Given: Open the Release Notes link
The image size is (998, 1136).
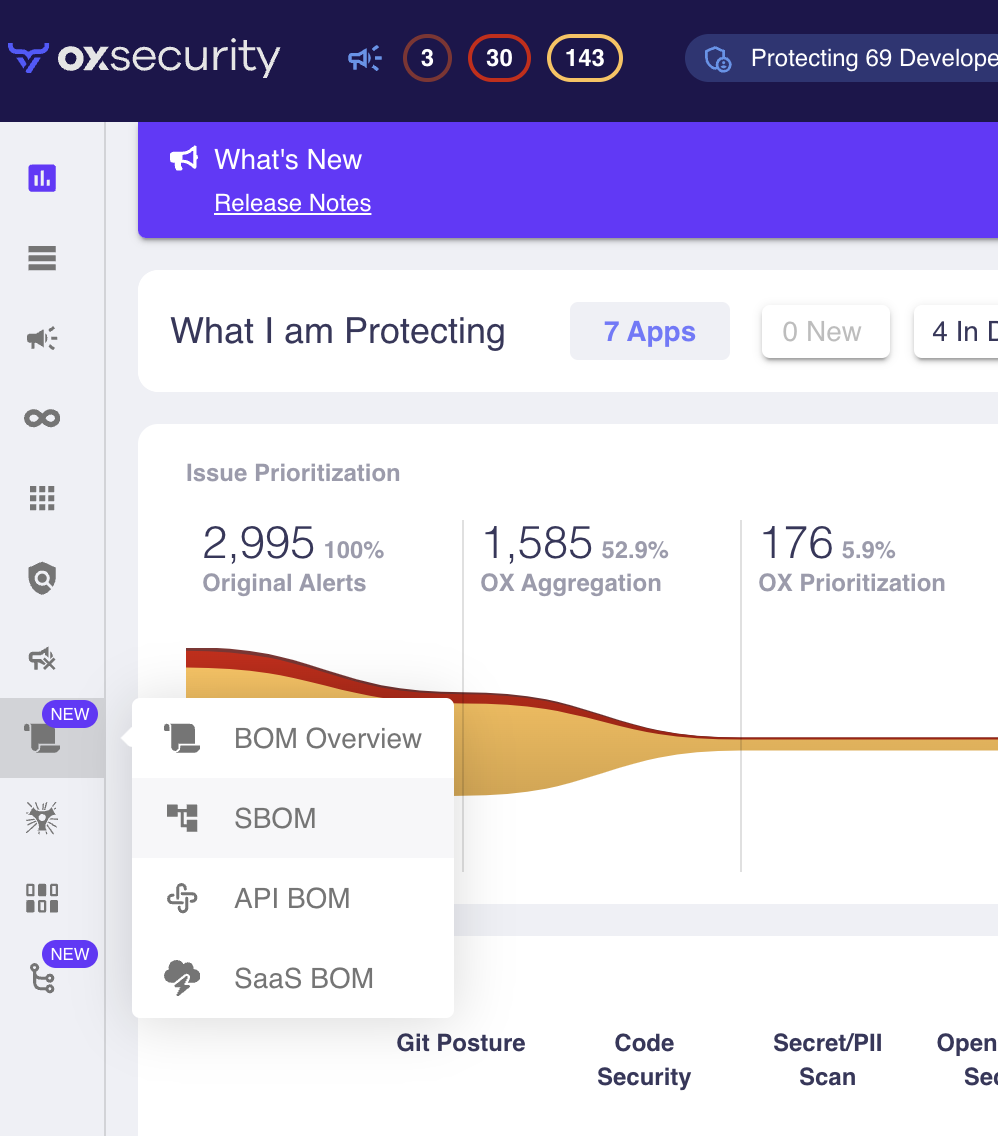Looking at the screenshot, I should (x=292, y=203).
